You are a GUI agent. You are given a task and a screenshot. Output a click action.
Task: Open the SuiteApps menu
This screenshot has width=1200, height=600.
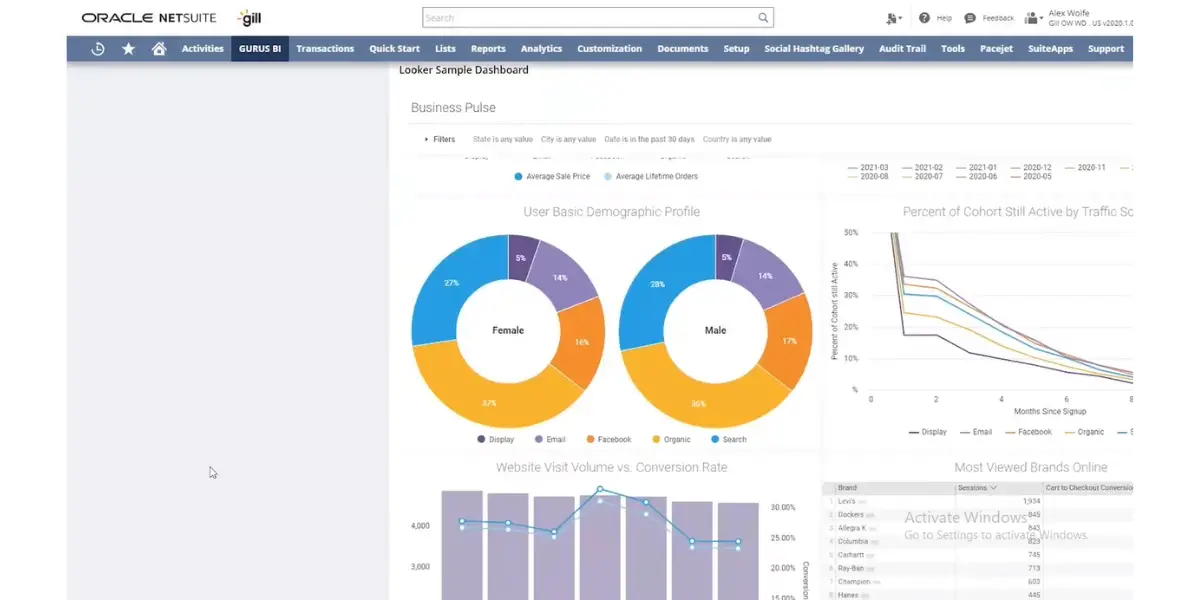click(1050, 48)
